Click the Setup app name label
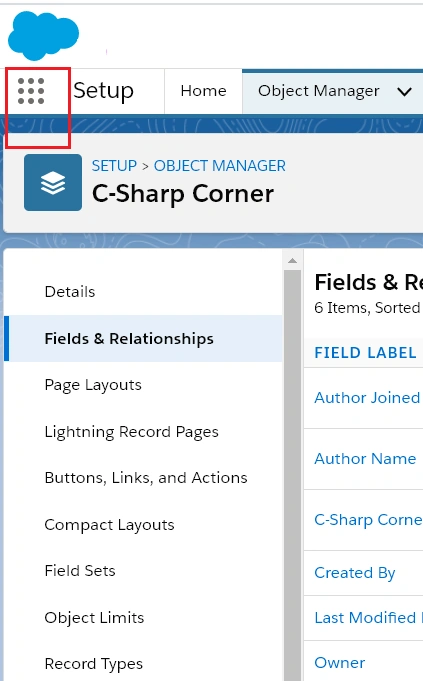 click(x=103, y=91)
